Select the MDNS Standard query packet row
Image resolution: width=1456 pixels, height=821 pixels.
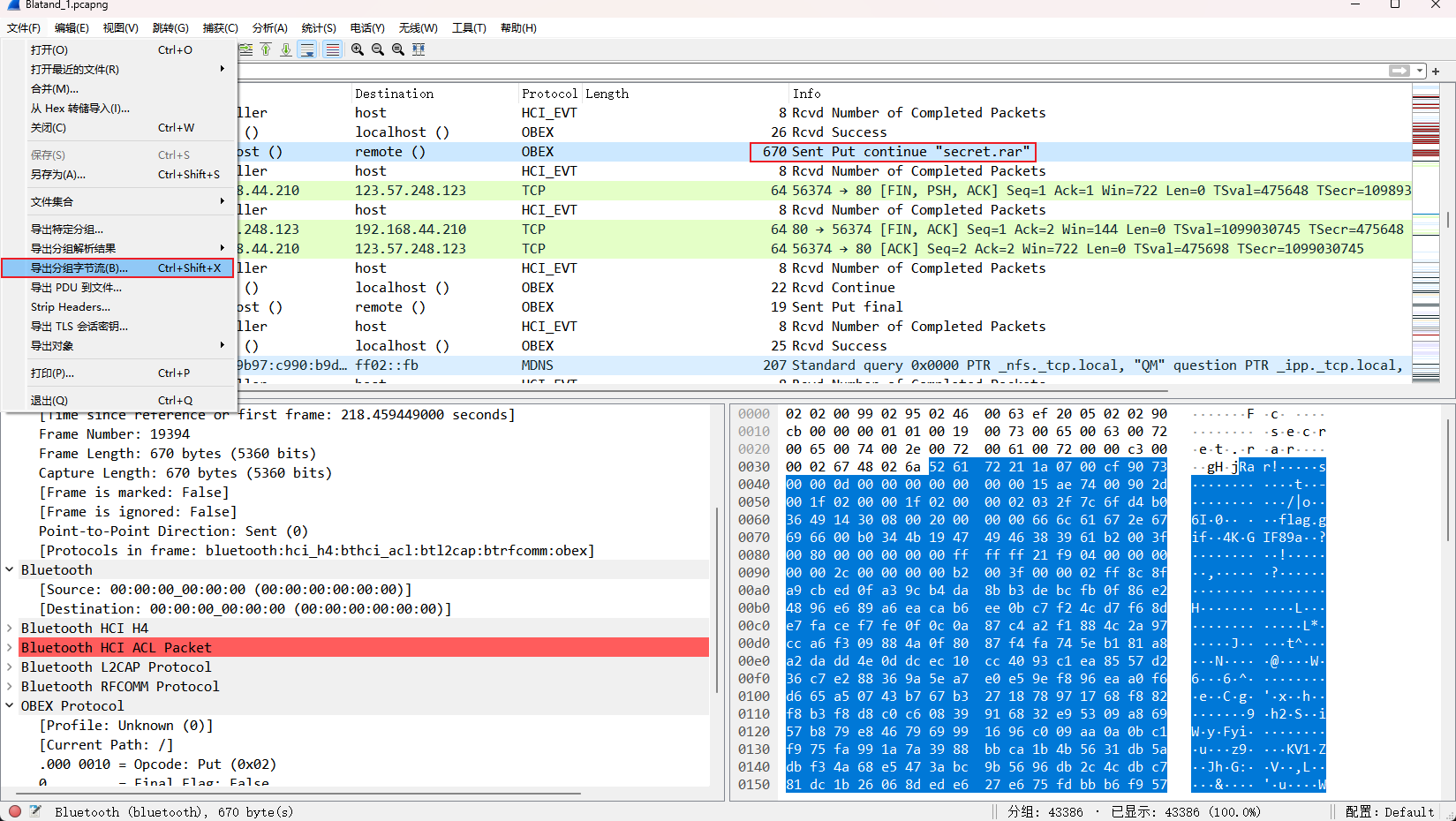click(x=825, y=365)
